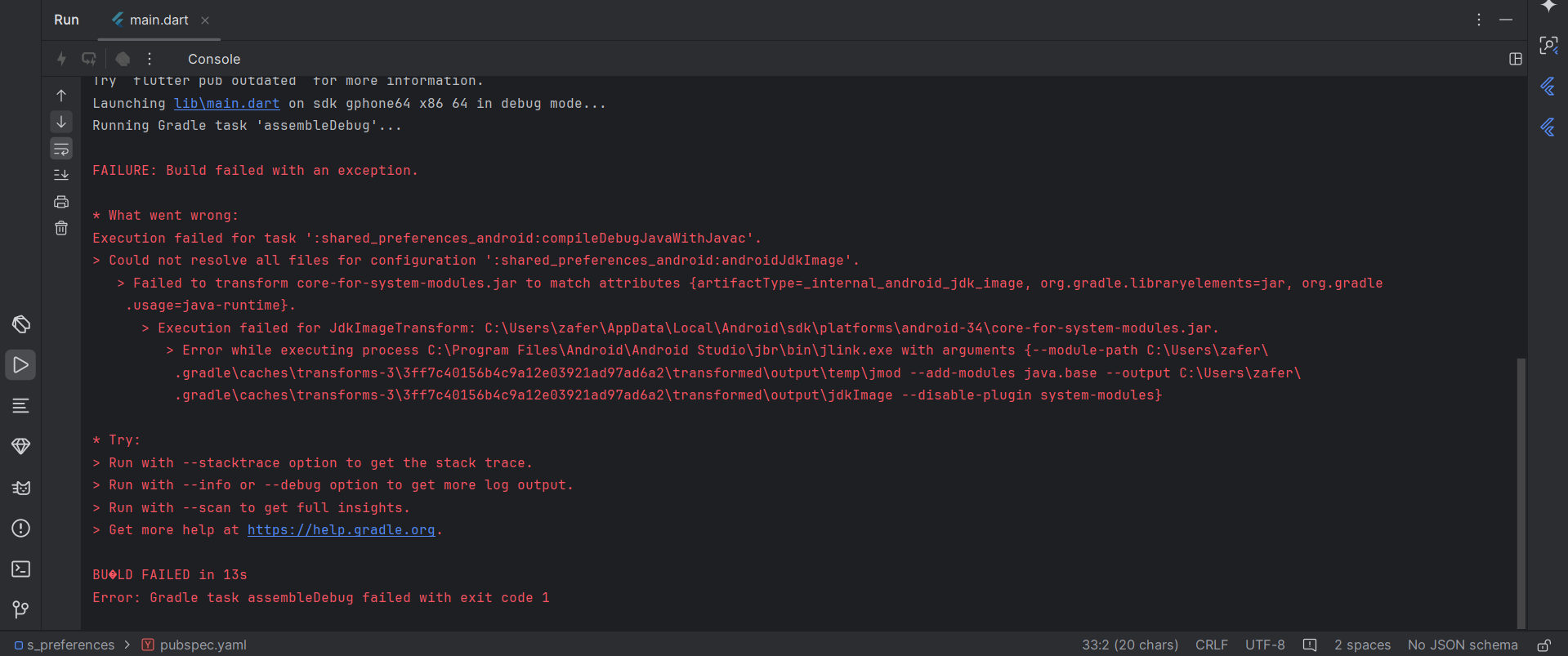Click the 'BUILD FAILED in 13s' line
This screenshot has width=1568, height=656.
tap(170, 575)
